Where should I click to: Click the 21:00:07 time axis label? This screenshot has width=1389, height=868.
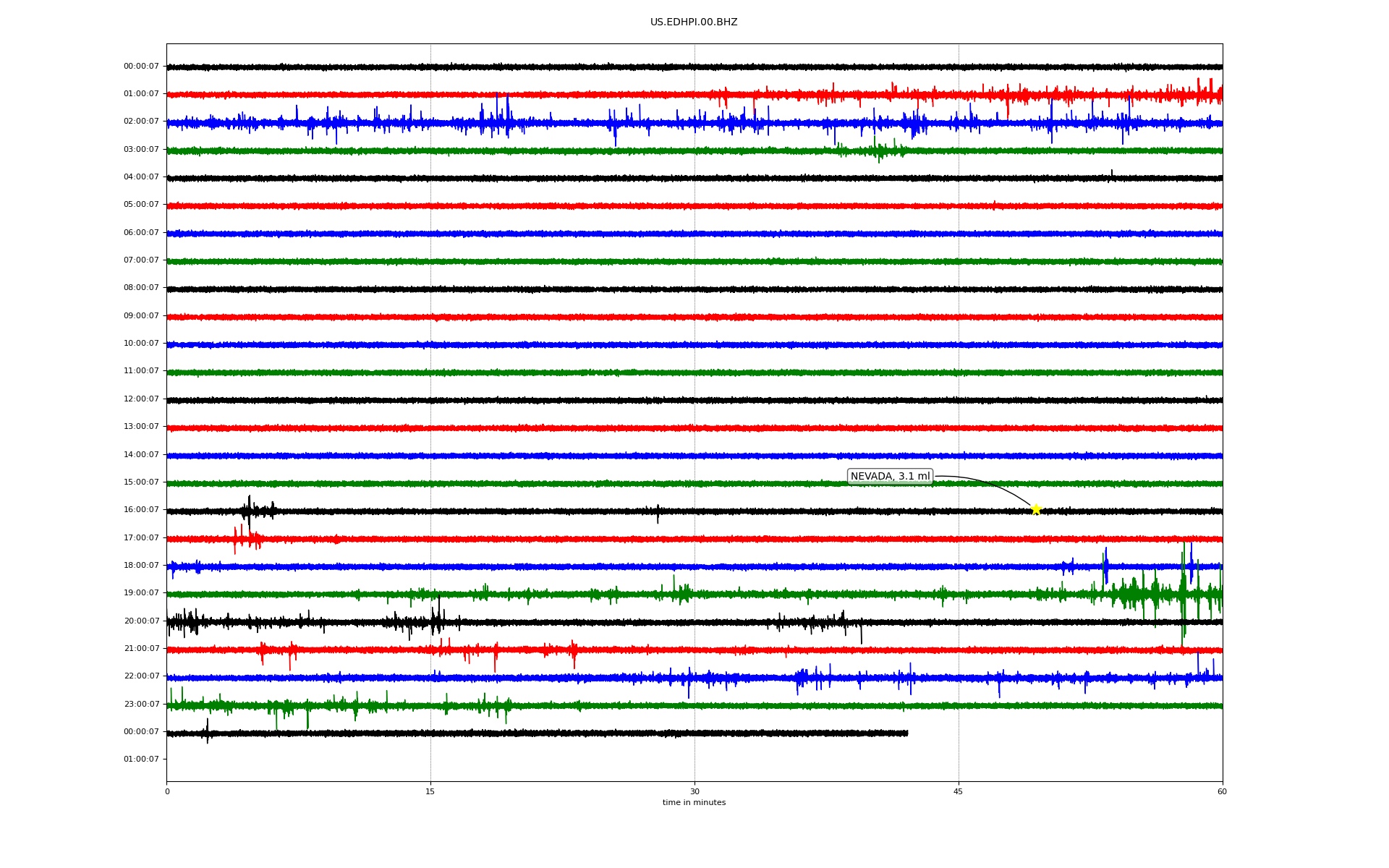(x=141, y=649)
